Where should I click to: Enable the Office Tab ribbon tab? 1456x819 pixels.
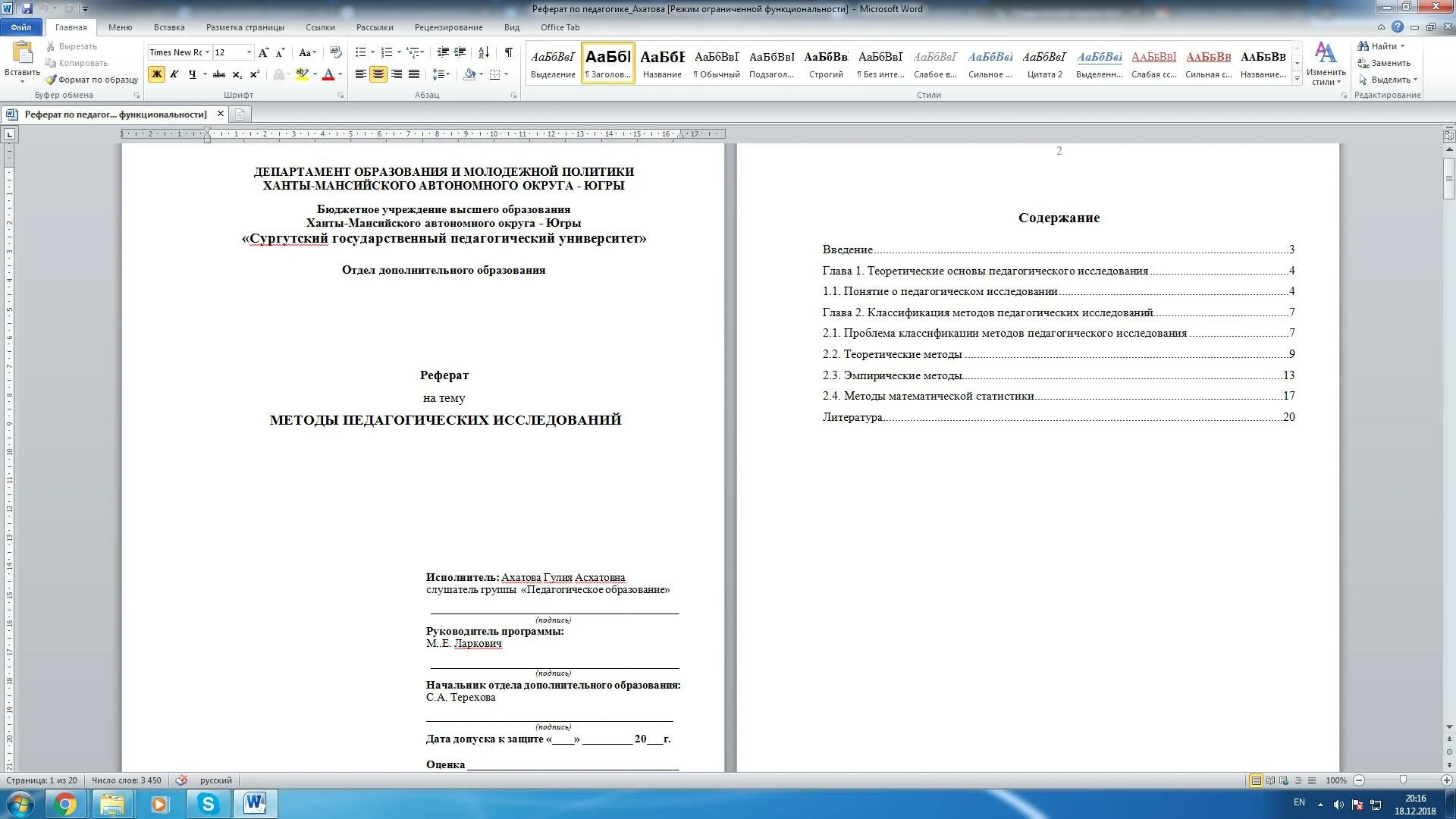tap(559, 27)
